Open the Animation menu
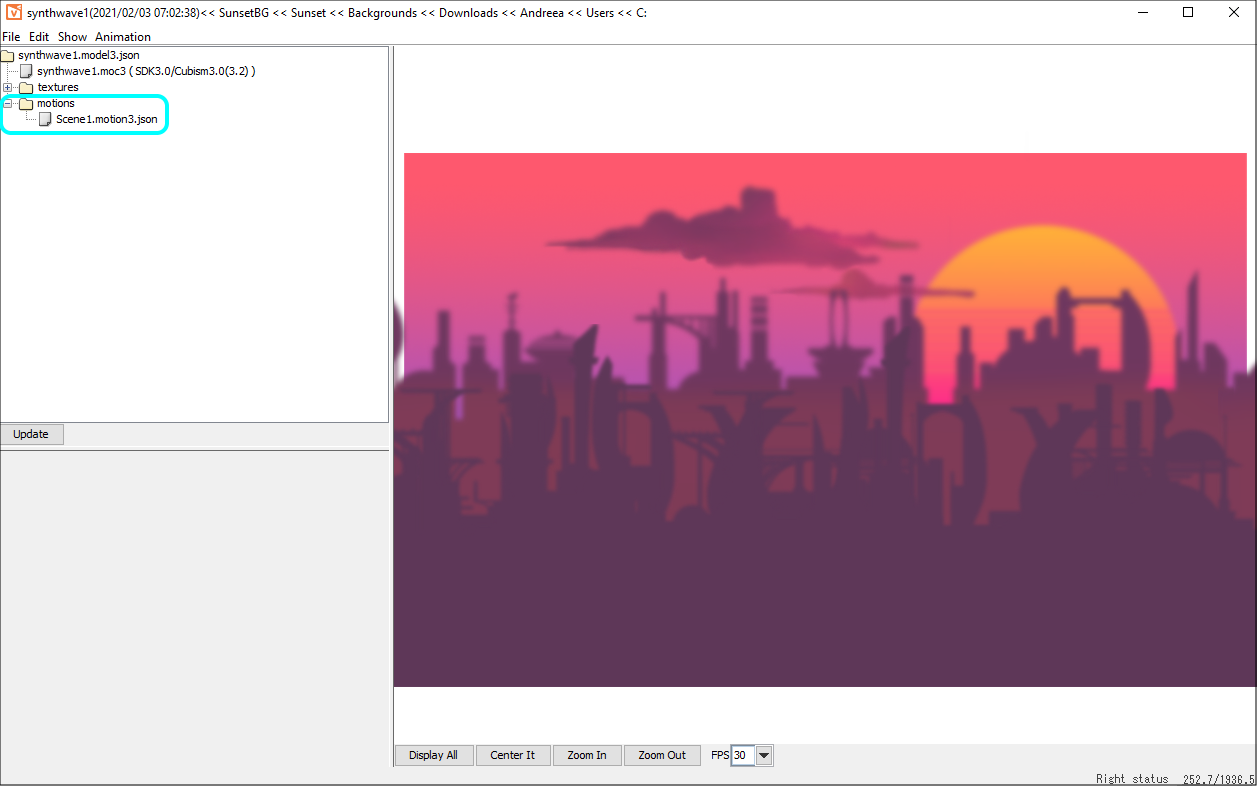The image size is (1257, 786). click(123, 37)
